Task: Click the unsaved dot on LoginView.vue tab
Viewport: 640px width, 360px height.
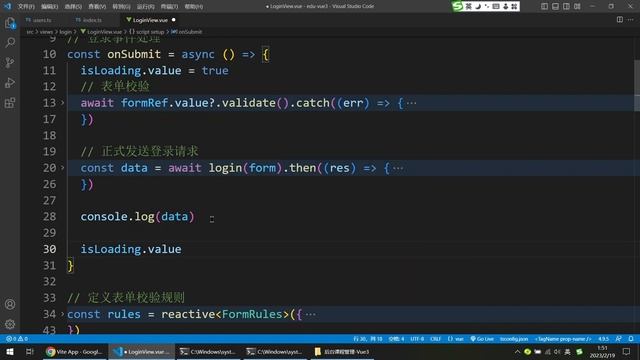Action: tap(173, 20)
